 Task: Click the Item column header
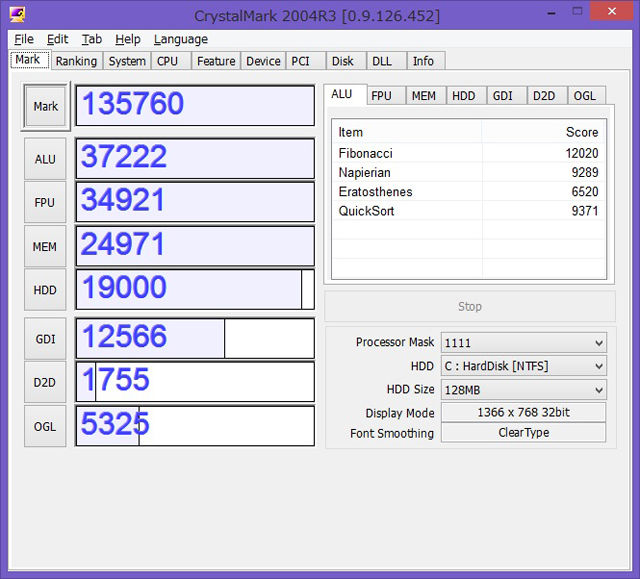(x=407, y=132)
